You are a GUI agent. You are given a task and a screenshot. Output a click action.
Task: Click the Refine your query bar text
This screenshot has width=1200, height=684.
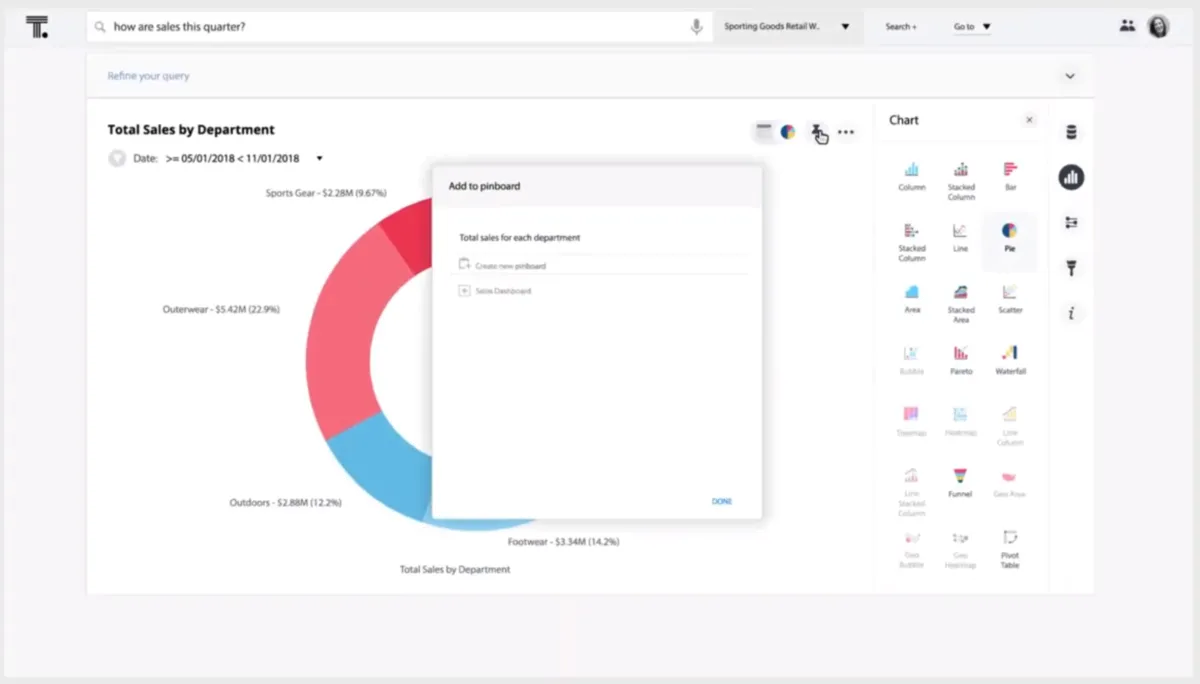point(148,76)
